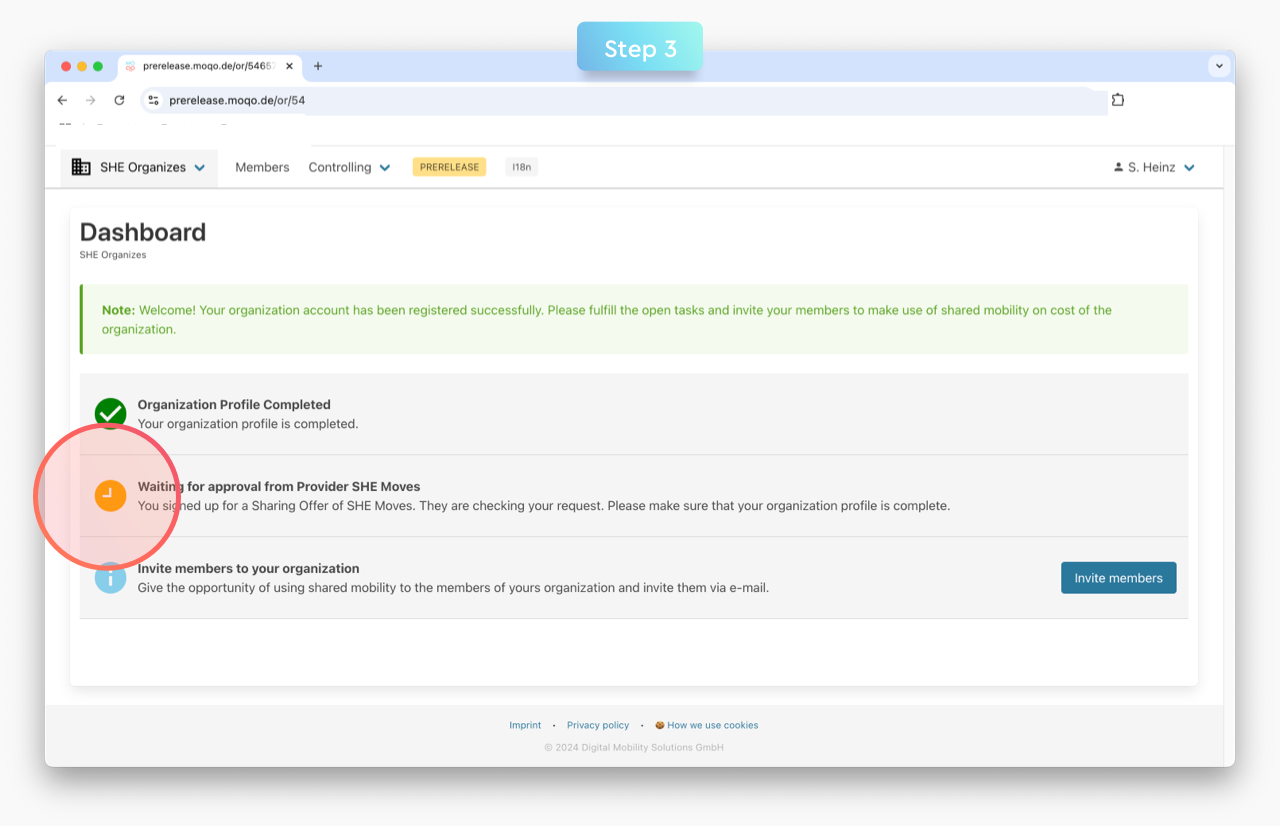Screen dimensions: 1280x826
Task: Click the organization building icon
Action: [81, 167]
